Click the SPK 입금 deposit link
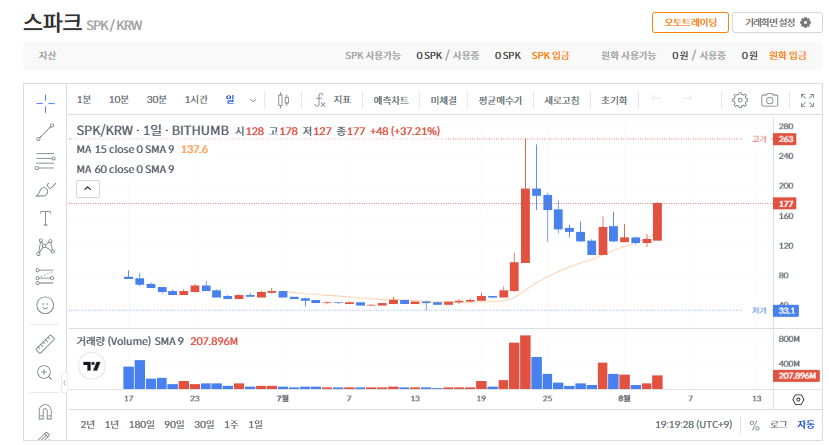This screenshot has width=829, height=445. (550, 55)
